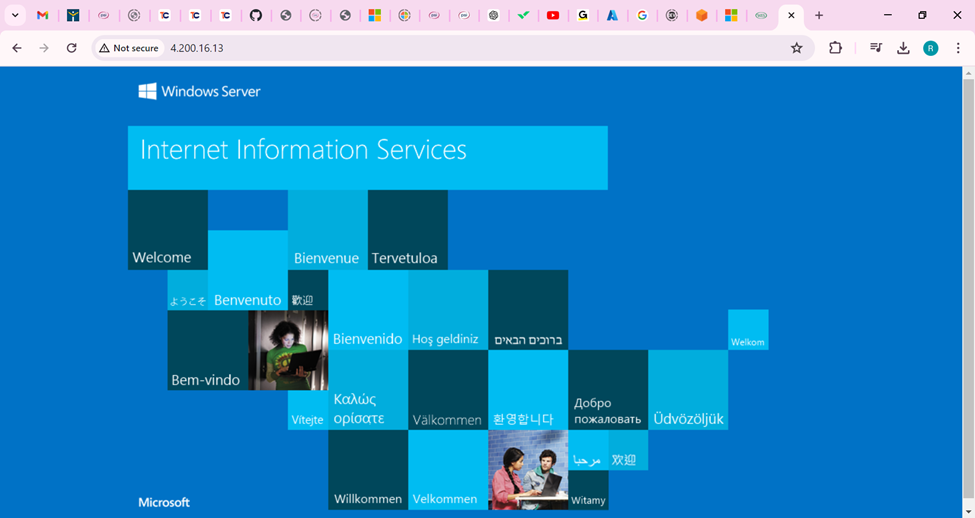Bookmark this page with the star icon
The image size is (975, 518).
tap(797, 48)
